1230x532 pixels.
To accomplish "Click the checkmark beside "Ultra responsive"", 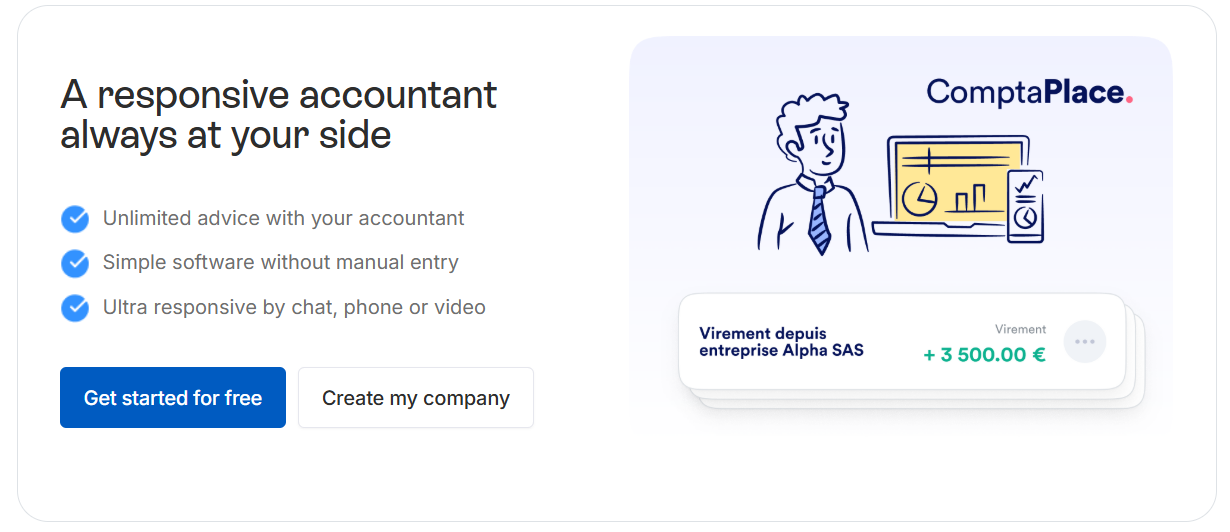I will point(75,308).
